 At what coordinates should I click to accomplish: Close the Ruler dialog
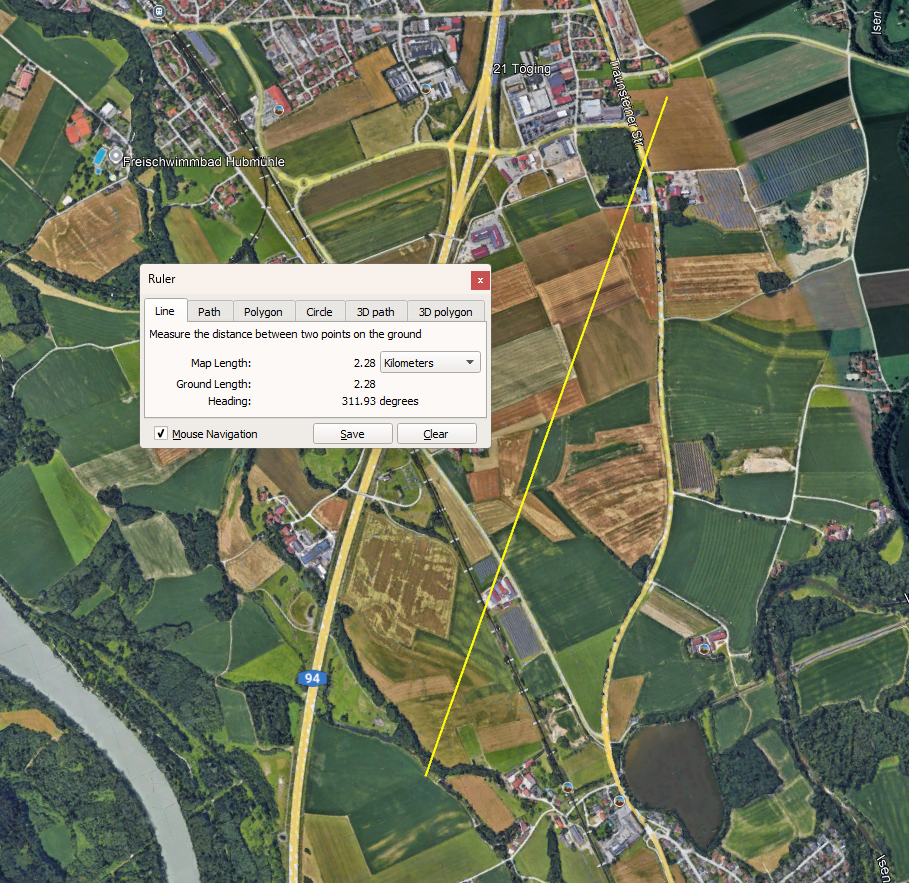[x=480, y=280]
